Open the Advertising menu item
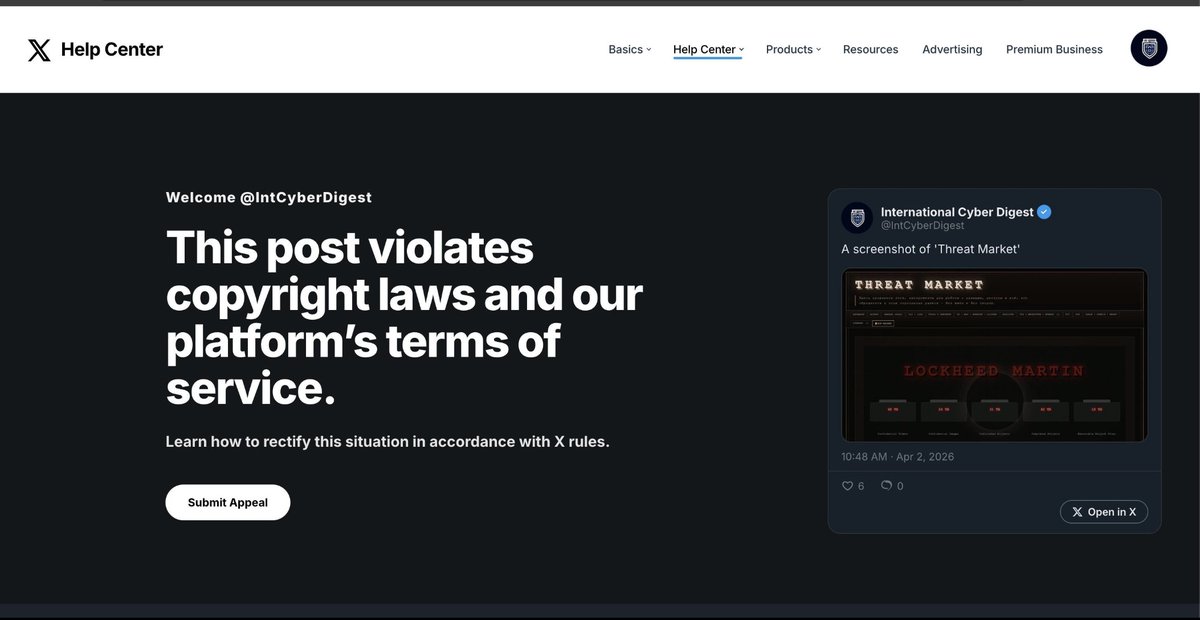Viewport: 1200px width, 620px height. [952, 49]
